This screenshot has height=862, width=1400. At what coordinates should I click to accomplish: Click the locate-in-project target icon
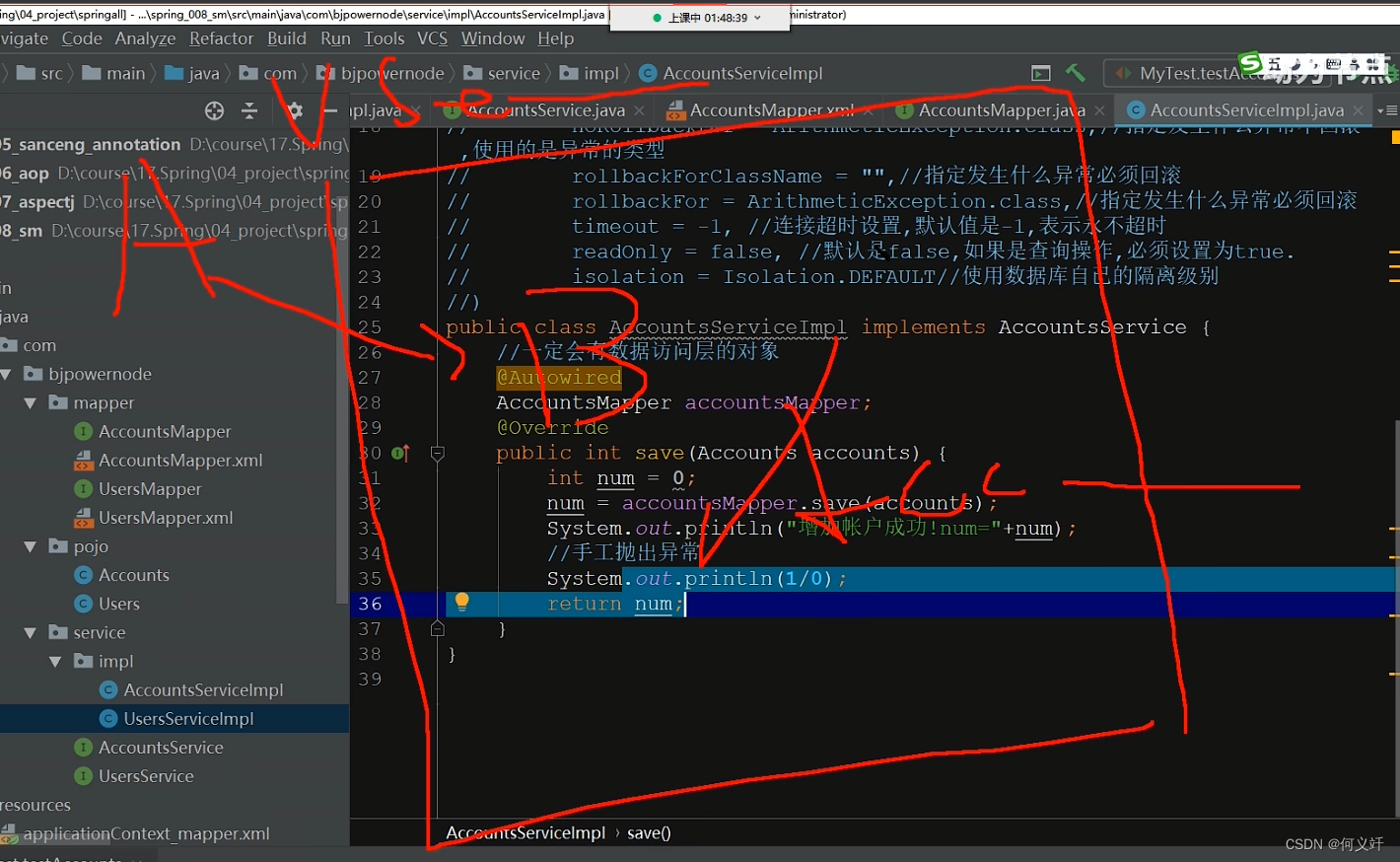tap(214, 110)
